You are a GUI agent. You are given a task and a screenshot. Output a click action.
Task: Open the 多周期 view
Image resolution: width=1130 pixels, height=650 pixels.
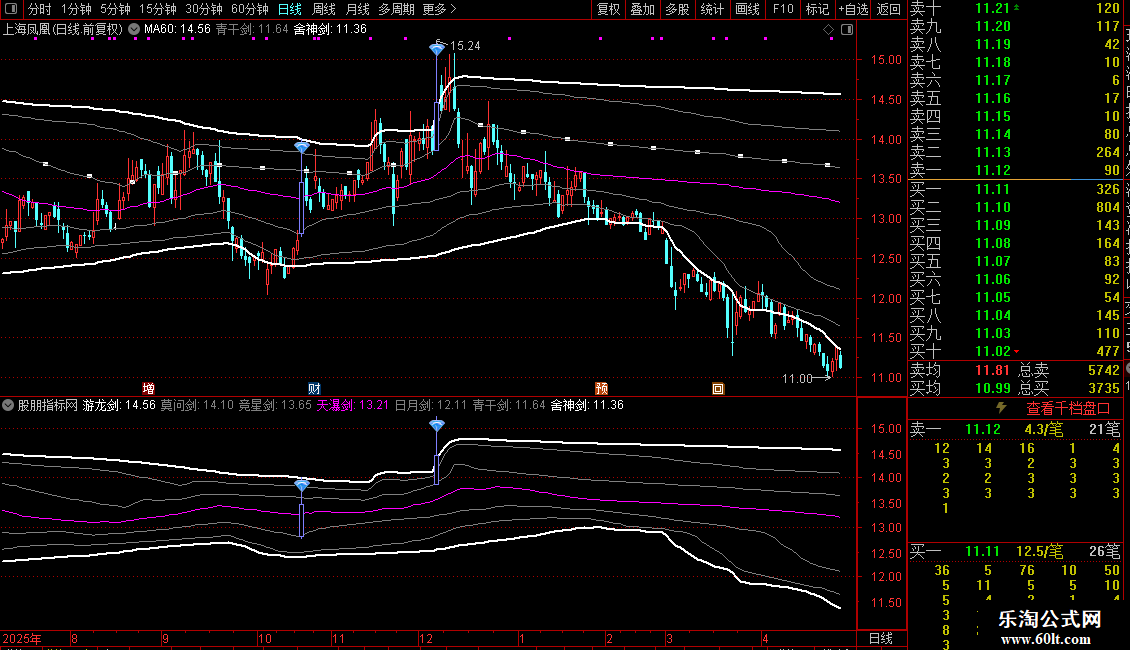click(x=396, y=9)
